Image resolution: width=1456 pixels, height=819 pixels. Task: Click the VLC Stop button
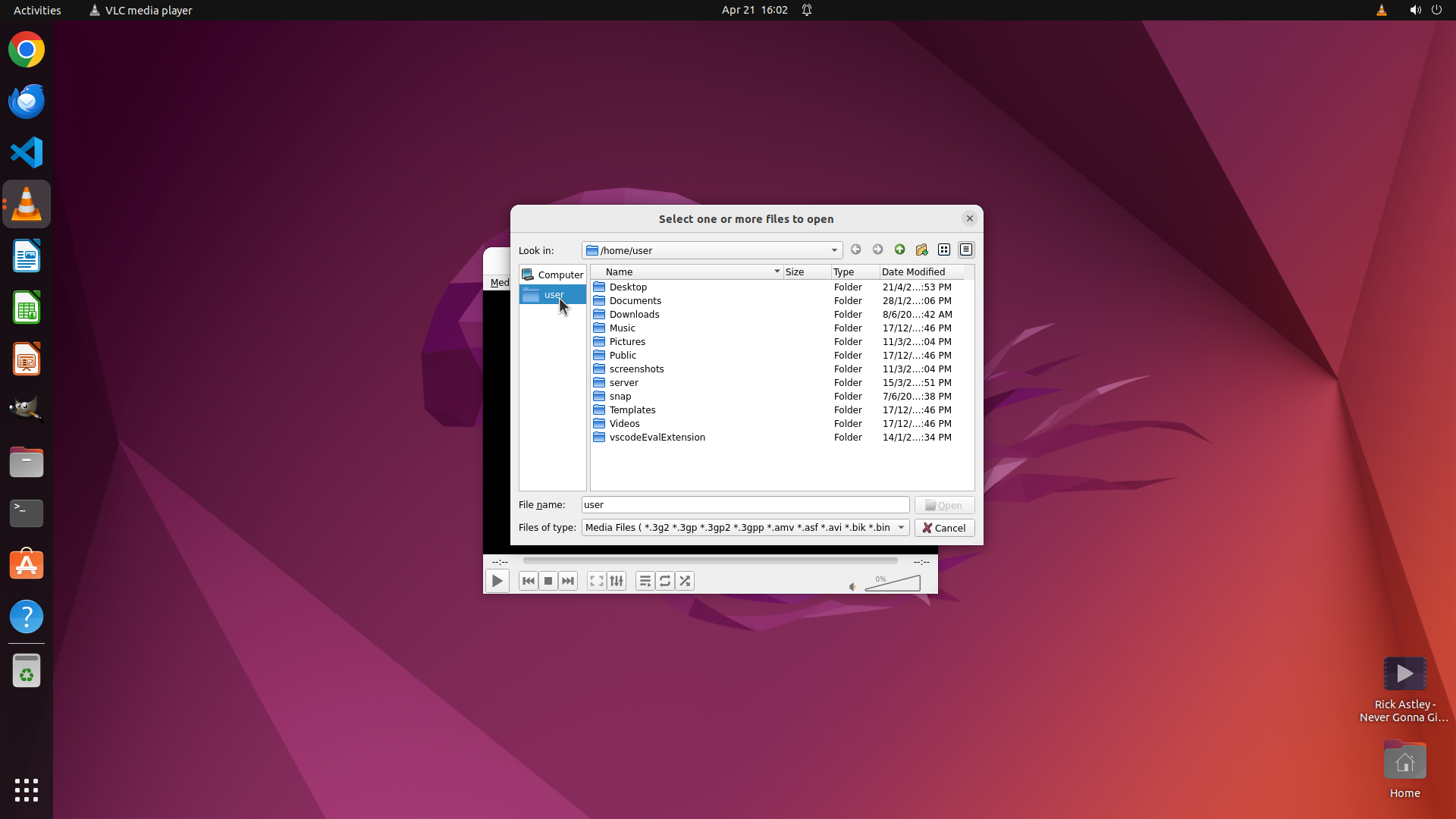point(548,582)
